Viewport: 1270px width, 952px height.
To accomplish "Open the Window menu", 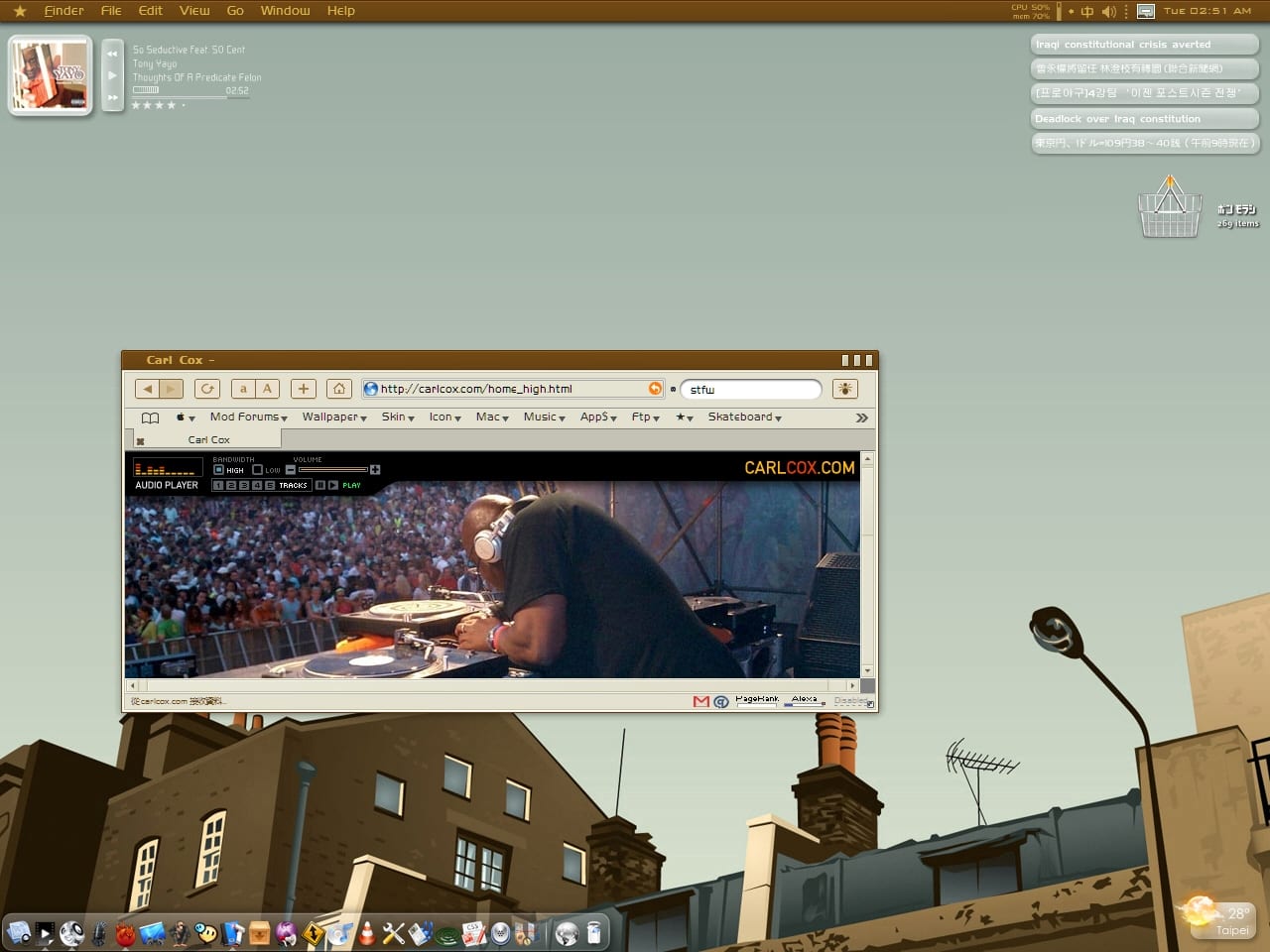I will pyautogui.click(x=285, y=11).
